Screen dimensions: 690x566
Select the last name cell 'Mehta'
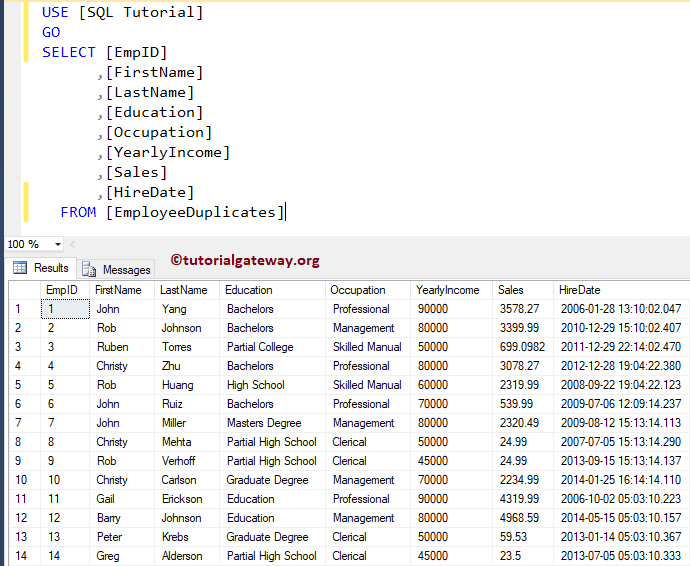pyautogui.click(x=187, y=441)
